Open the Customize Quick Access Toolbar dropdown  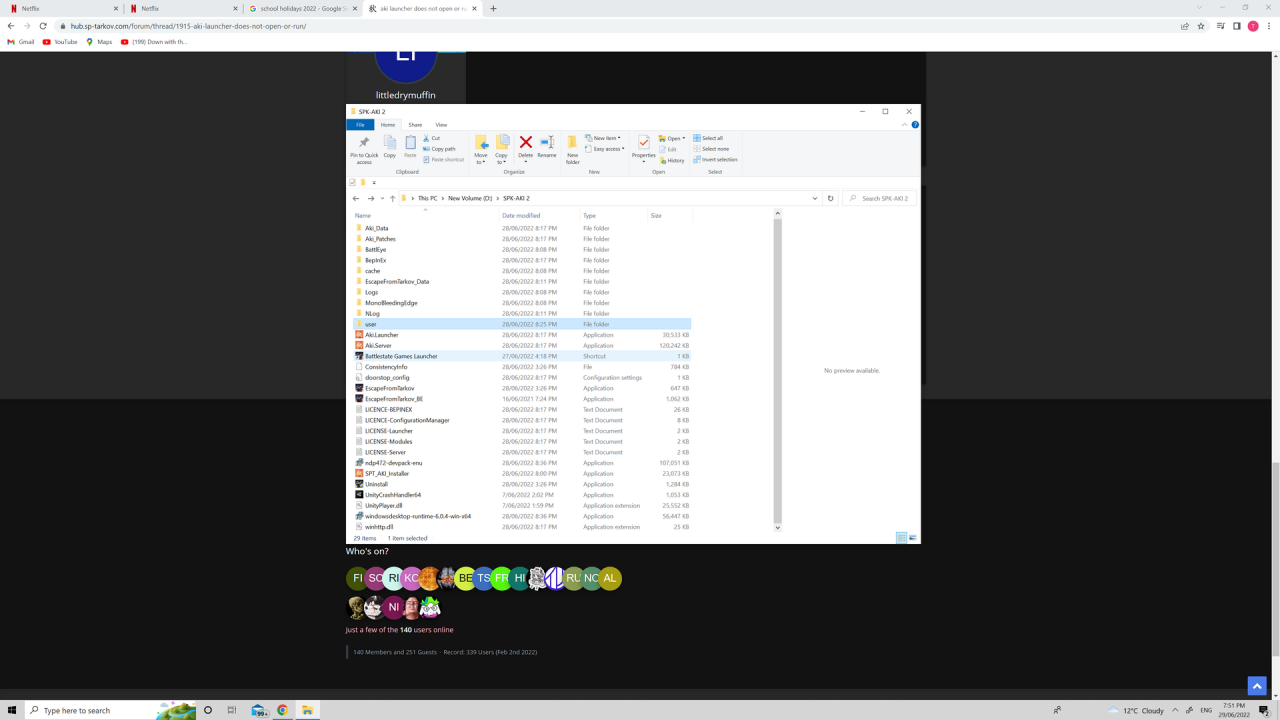tap(374, 182)
